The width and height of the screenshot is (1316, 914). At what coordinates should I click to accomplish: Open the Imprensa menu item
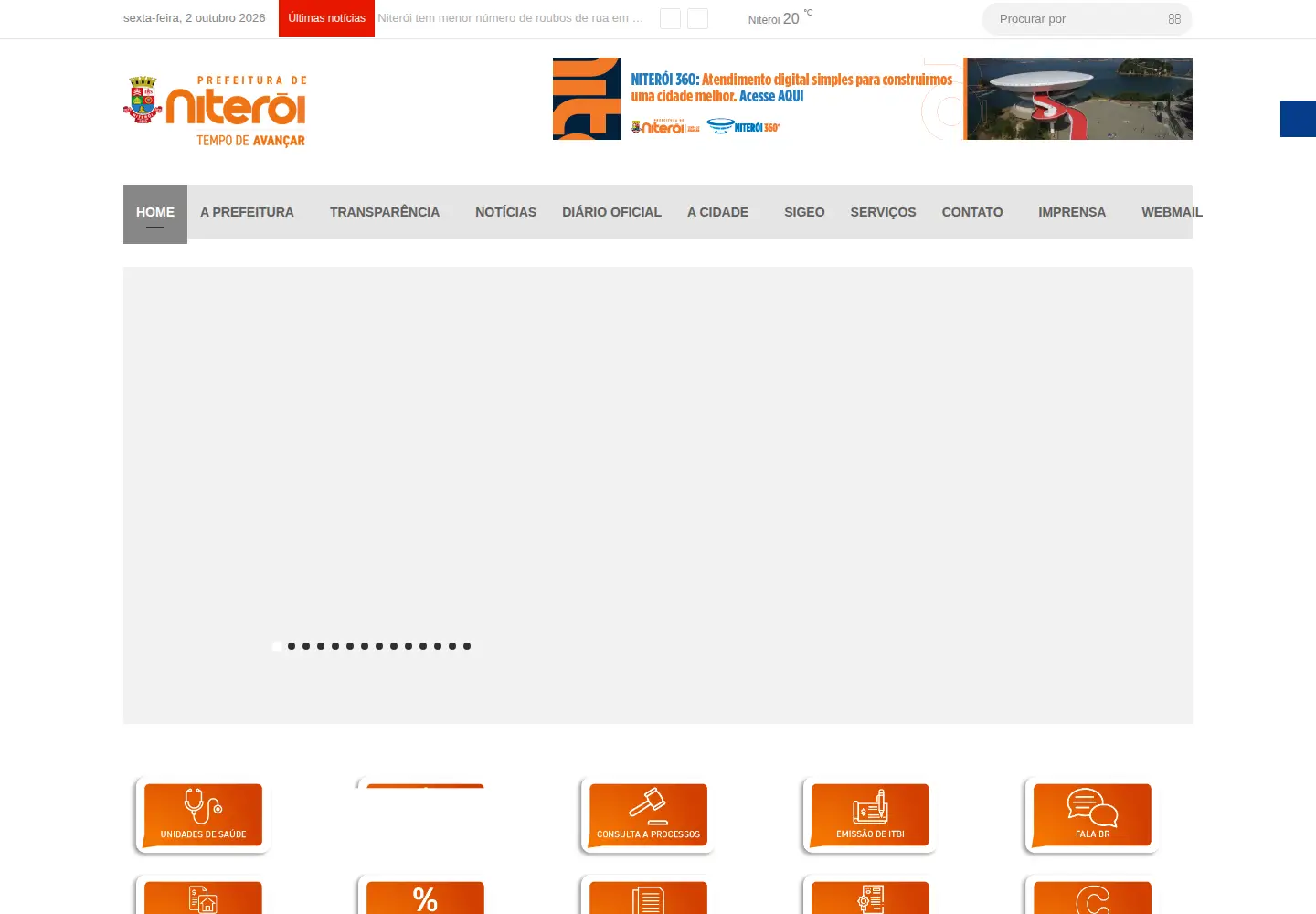1072,212
